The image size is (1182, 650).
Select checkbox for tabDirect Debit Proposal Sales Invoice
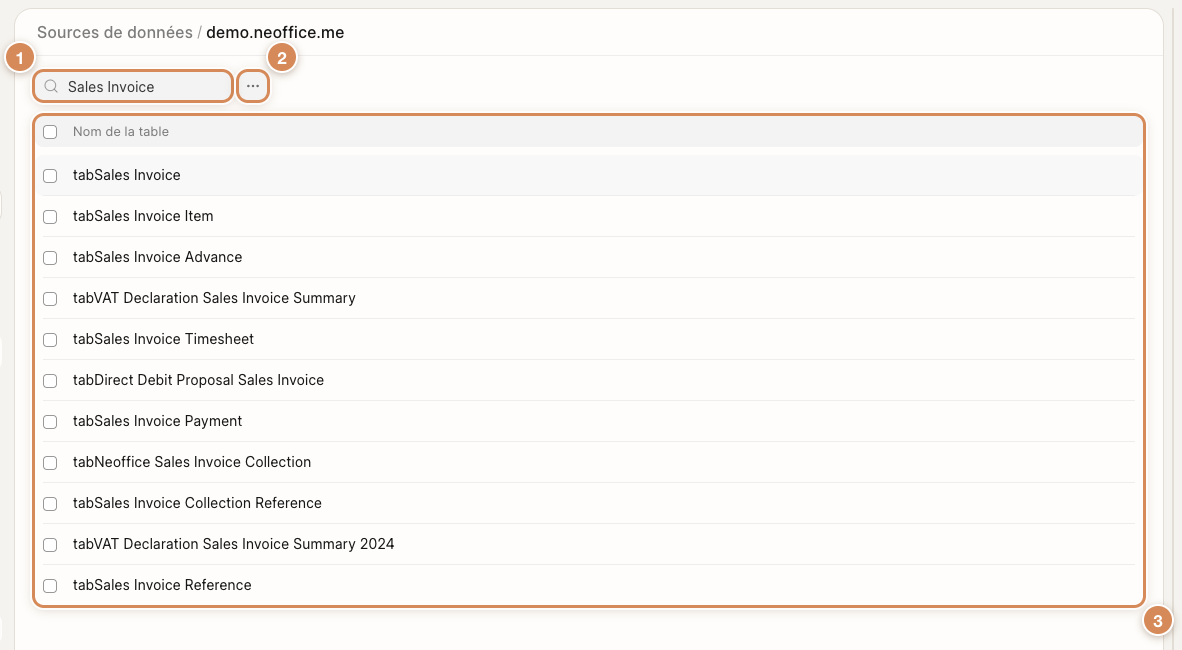pos(51,381)
